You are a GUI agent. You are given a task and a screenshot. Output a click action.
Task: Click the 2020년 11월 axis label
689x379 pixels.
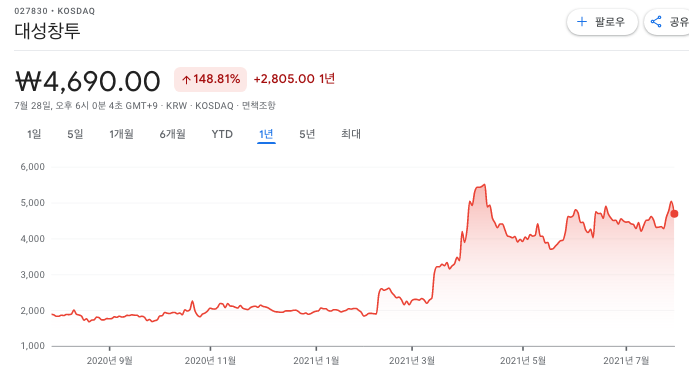(x=210, y=361)
